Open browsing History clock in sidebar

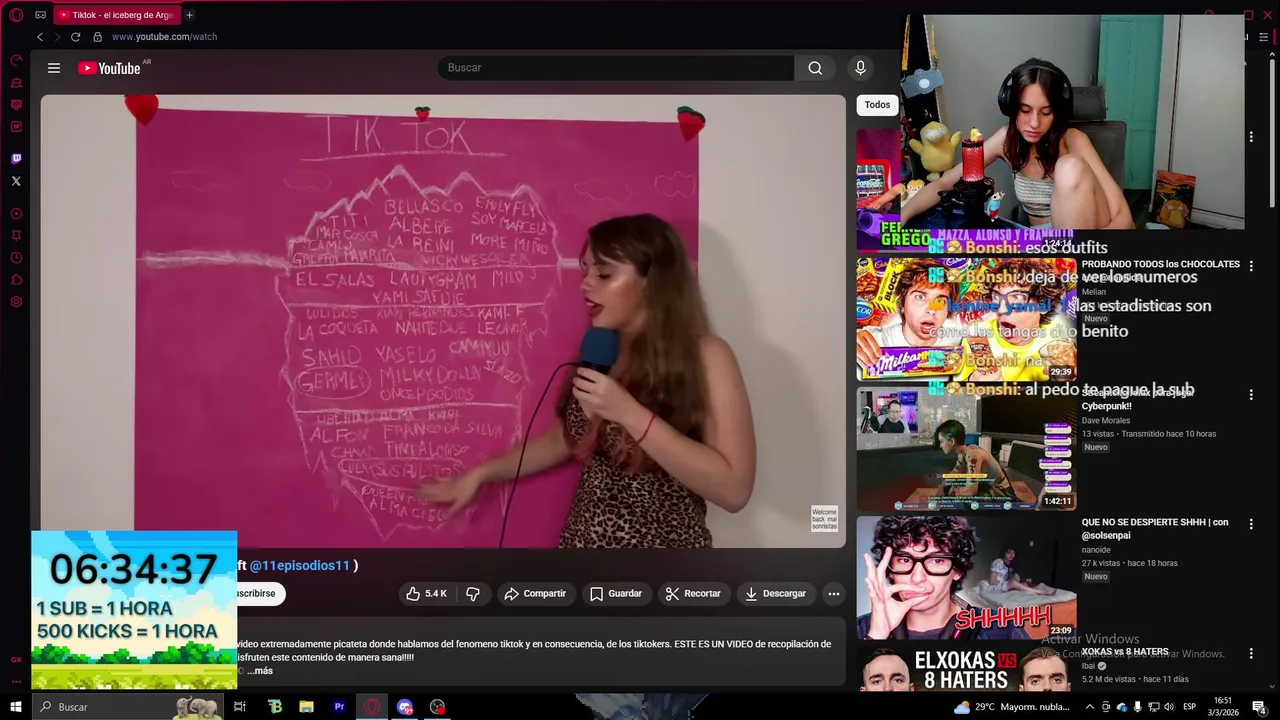[16, 258]
